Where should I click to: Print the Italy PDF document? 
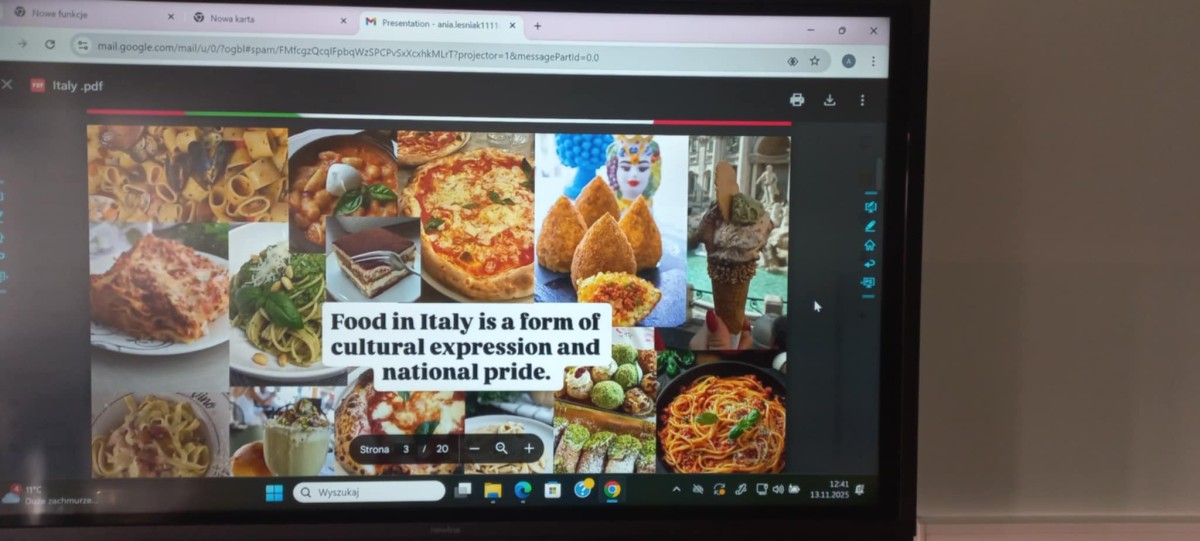pos(796,100)
